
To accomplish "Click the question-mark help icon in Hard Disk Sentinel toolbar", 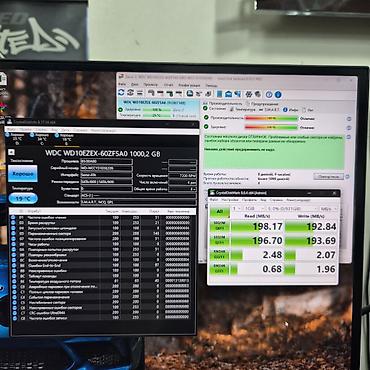I will 269,95.
